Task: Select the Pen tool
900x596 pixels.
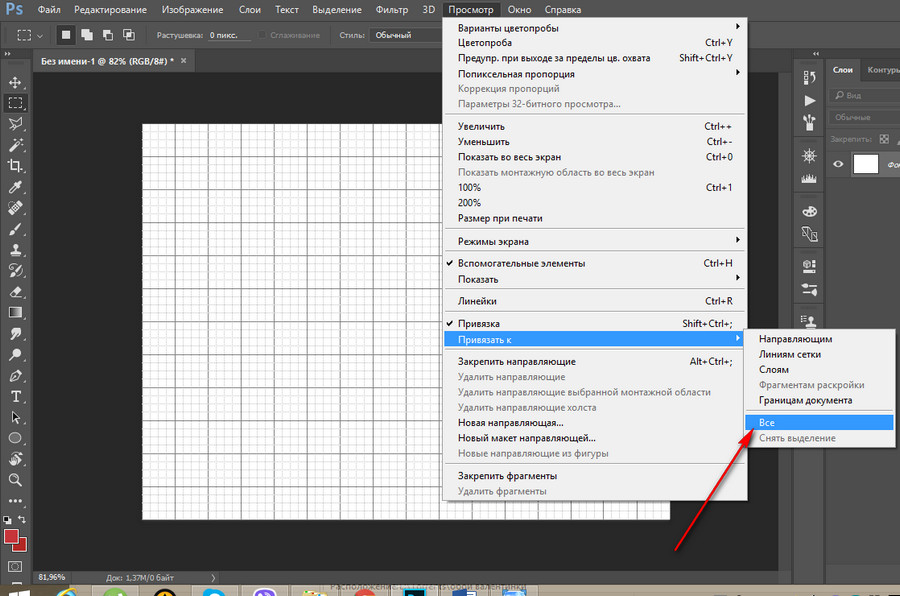Action: pyautogui.click(x=15, y=376)
